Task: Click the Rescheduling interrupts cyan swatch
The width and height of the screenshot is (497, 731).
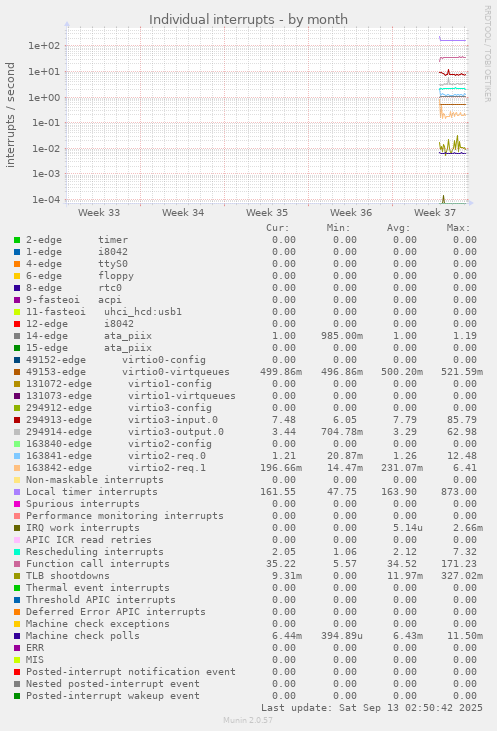Action: pyautogui.click(x=17, y=552)
